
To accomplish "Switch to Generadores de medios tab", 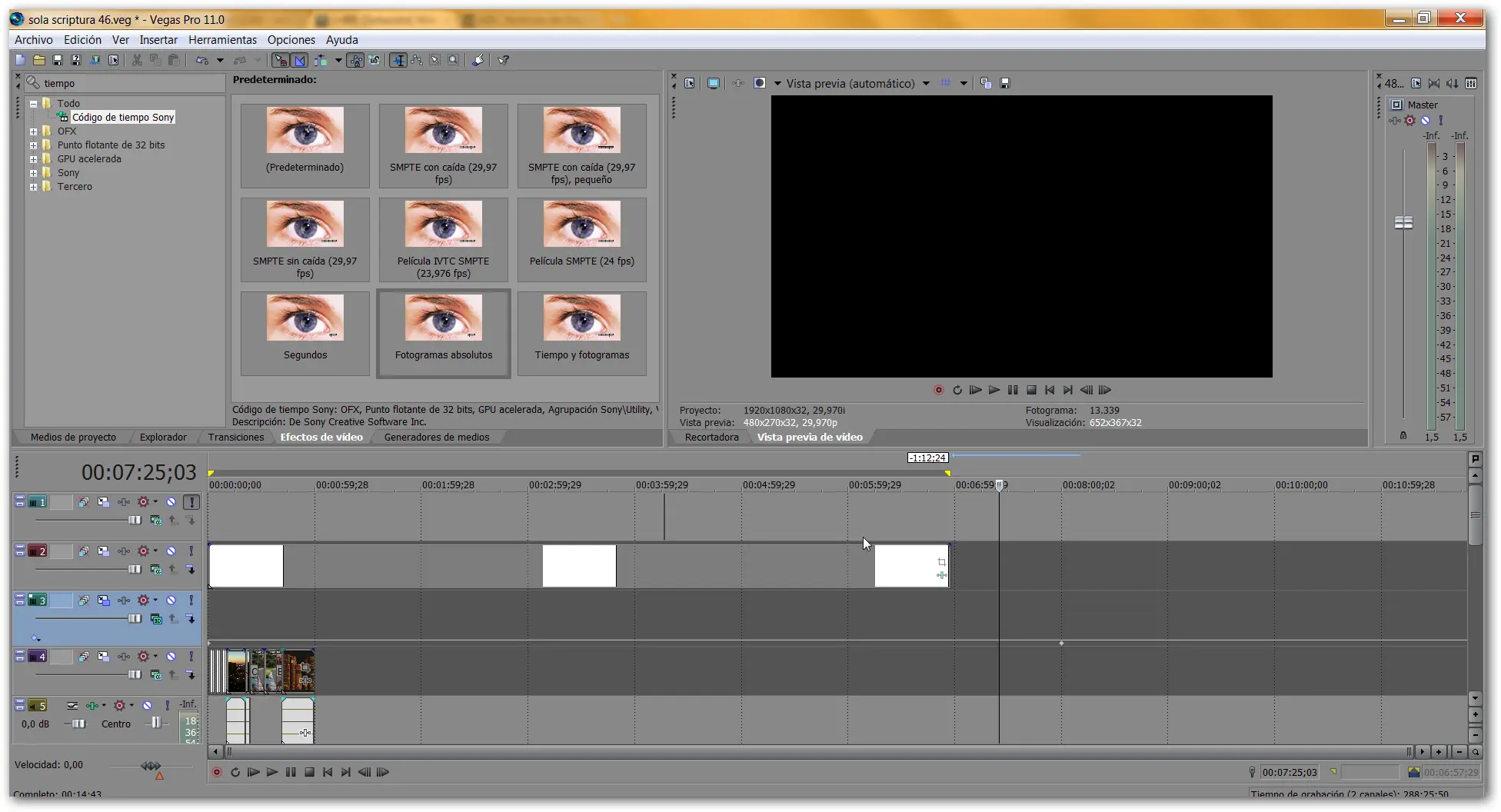I will pos(437,438).
